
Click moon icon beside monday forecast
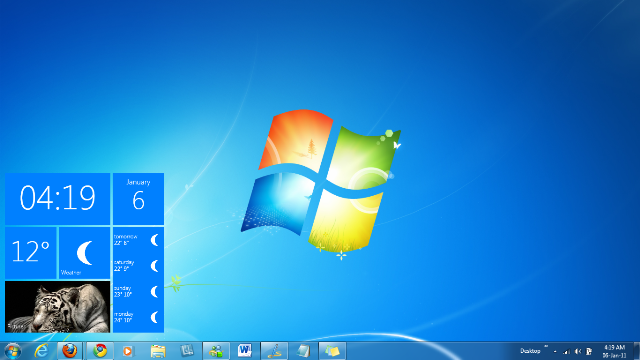[154, 317]
